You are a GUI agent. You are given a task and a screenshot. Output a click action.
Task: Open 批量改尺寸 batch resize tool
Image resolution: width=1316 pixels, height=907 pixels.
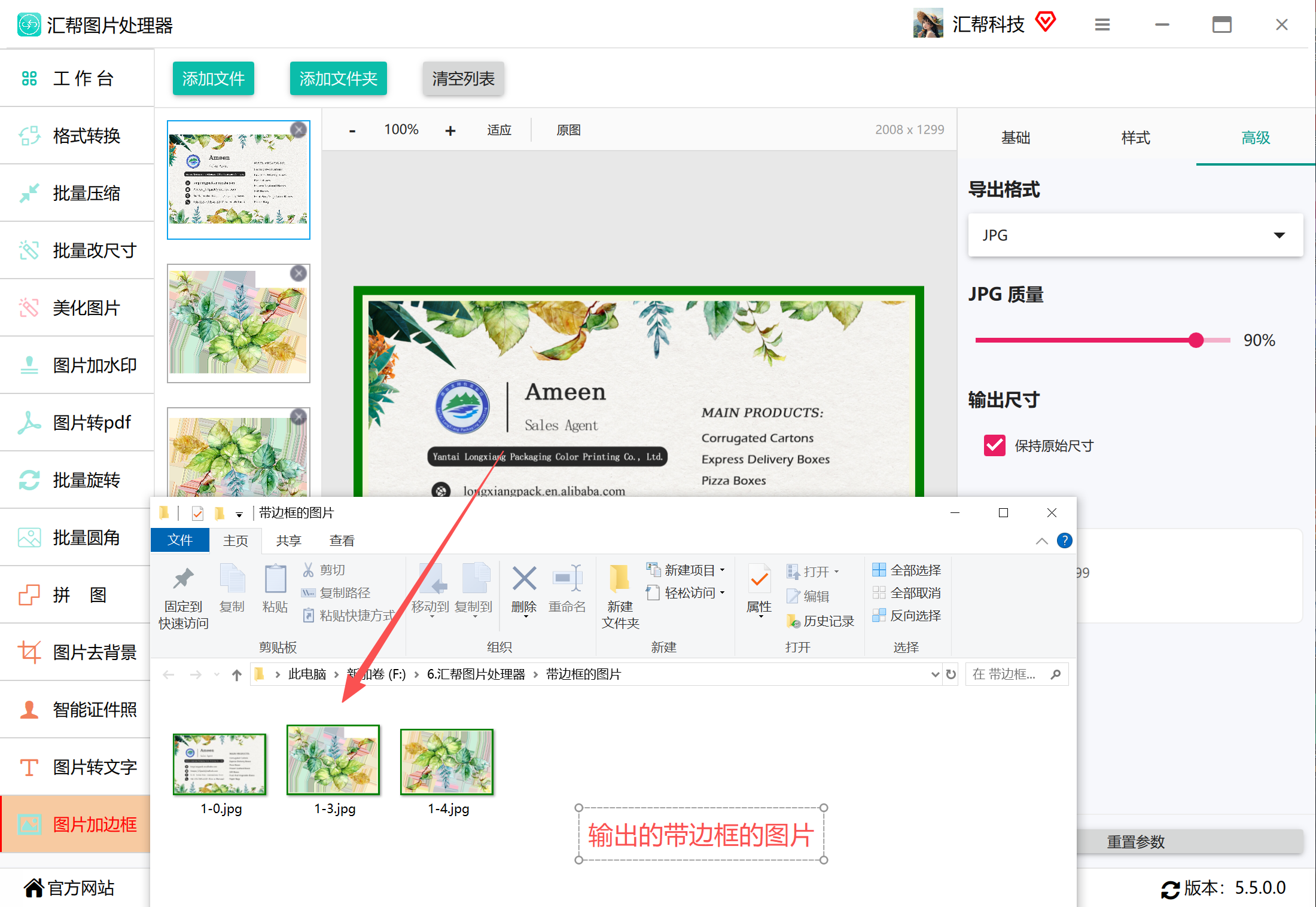77,251
